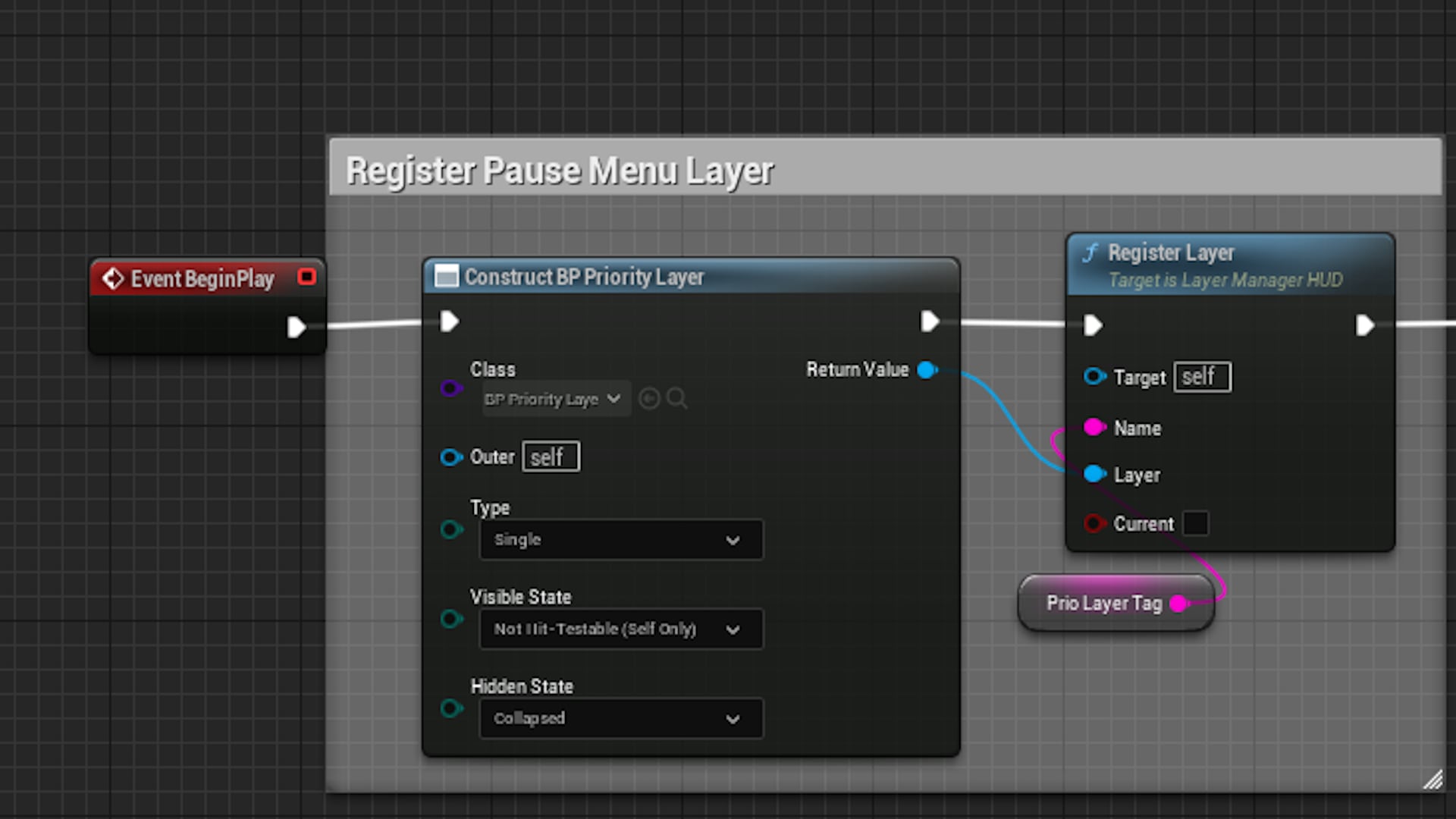This screenshot has width=1456, height=819.
Task: Click the input exec pin on Construct BP Priority Layer
Action: 449,322
